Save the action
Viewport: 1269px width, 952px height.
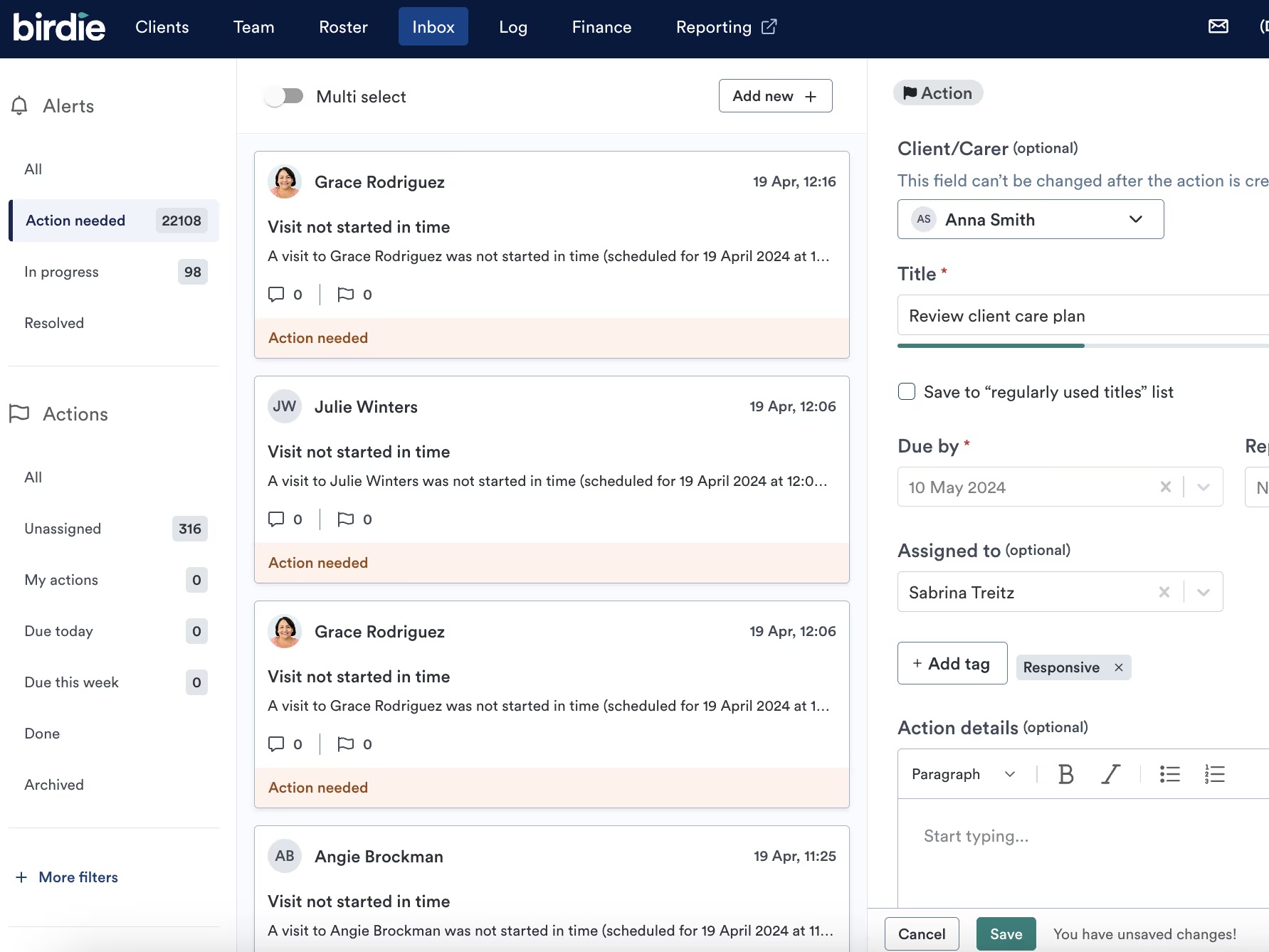click(1006, 934)
